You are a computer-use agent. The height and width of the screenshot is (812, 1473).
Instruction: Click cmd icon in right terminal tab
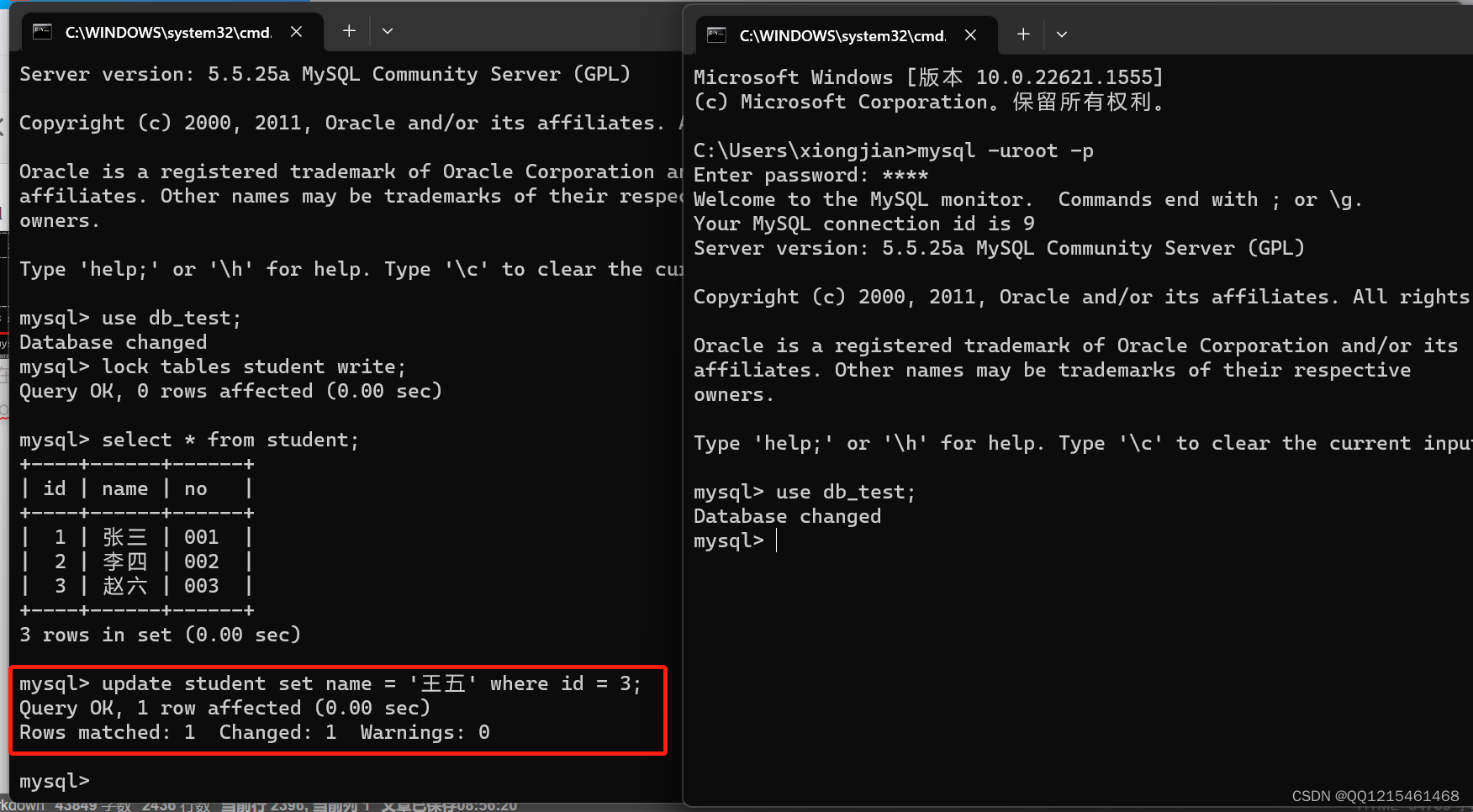pyautogui.click(x=716, y=35)
